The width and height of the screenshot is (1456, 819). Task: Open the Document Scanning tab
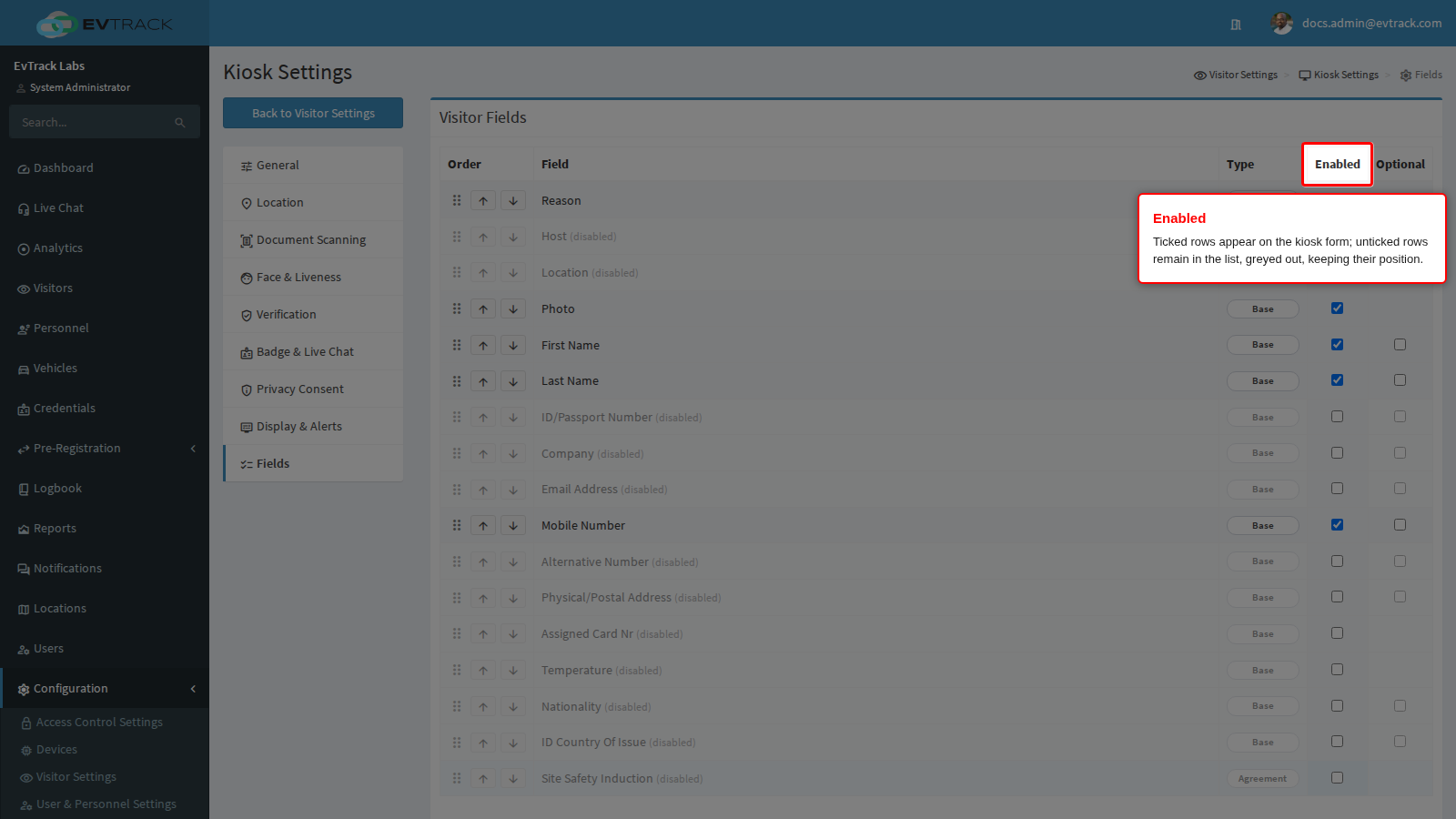[x=313, y=240]
